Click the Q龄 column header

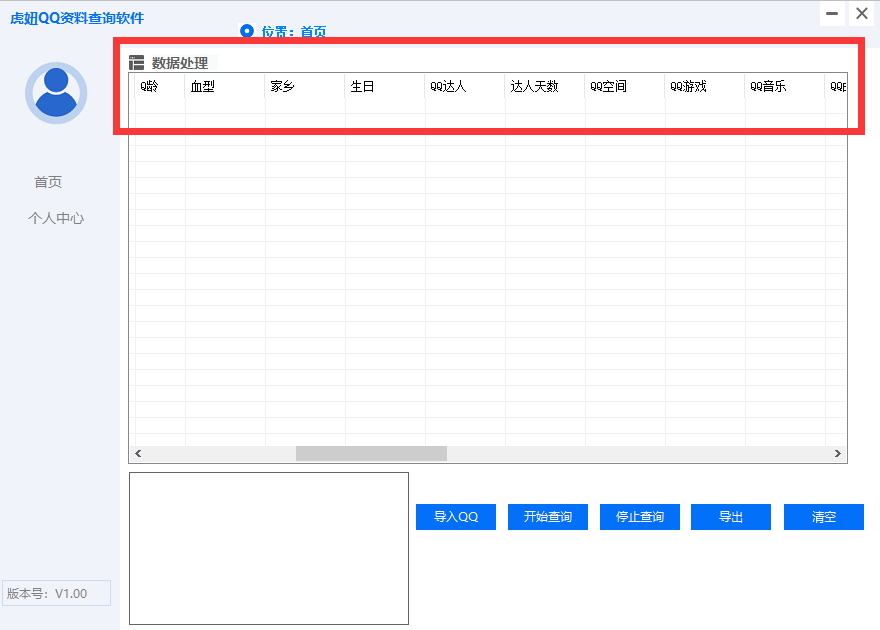coord(160,86)
